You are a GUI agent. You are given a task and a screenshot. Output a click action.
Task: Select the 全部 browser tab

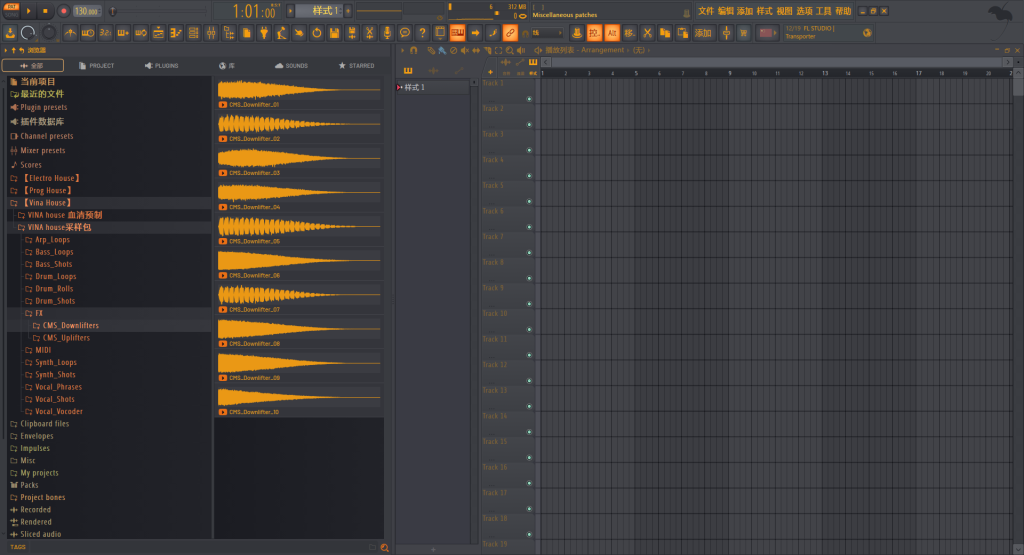33,65
